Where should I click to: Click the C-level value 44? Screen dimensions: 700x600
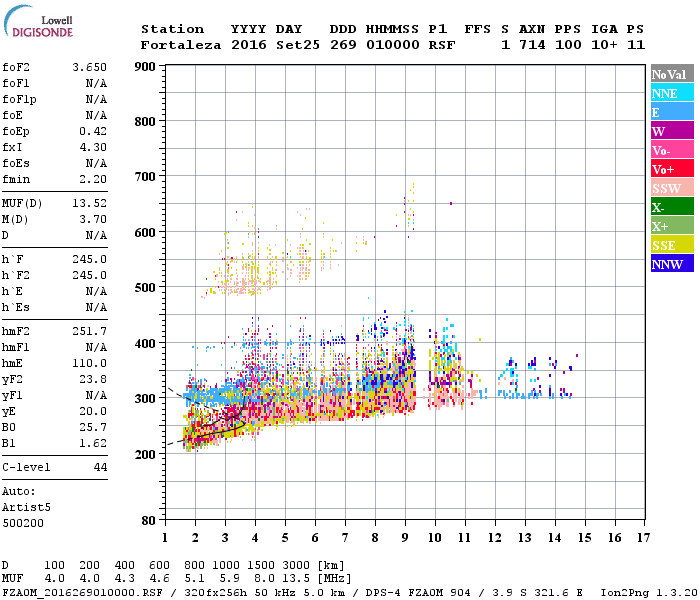100,467
